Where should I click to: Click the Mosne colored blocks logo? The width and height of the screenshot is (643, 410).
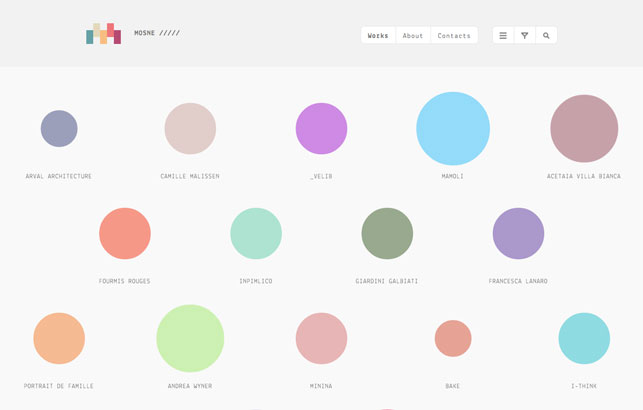tap(103, 34)
